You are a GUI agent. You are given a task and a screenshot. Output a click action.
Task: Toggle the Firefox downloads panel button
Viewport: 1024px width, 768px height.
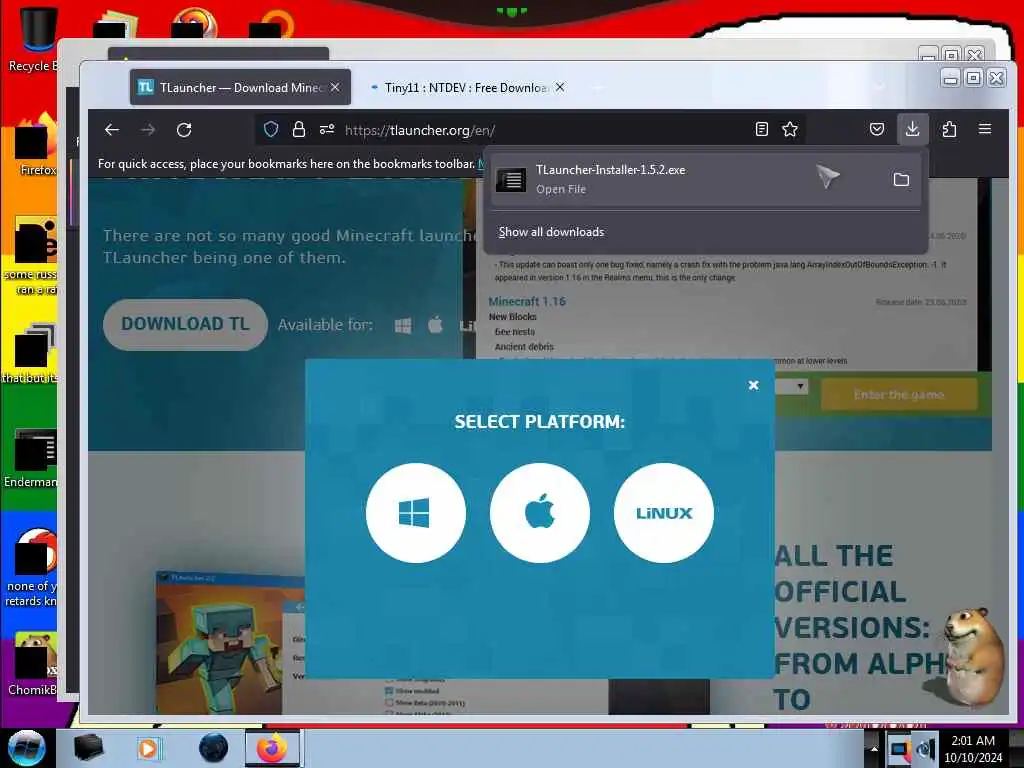[912, 129]
